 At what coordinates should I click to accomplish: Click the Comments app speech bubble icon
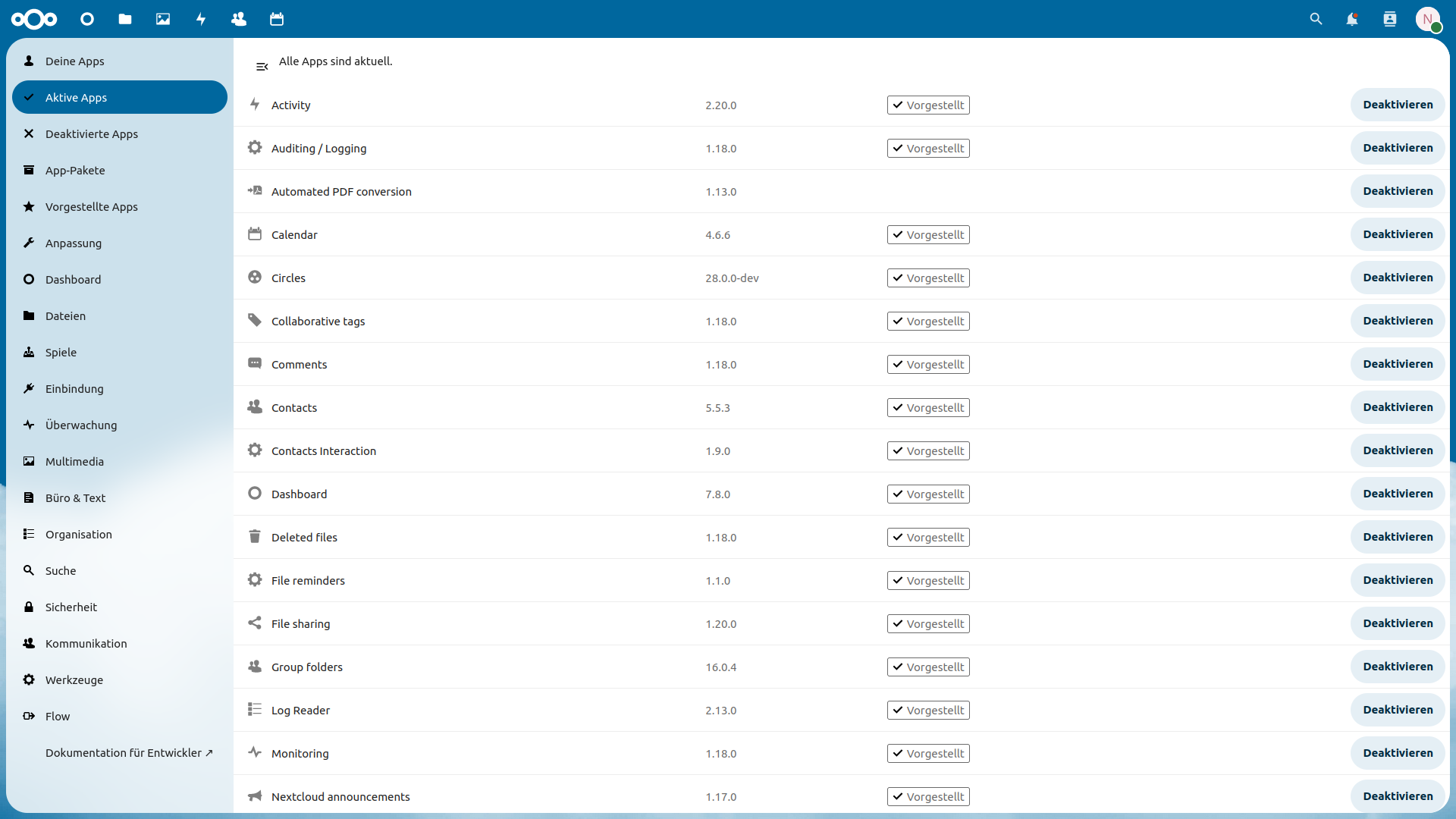click(x=255, y=363)
